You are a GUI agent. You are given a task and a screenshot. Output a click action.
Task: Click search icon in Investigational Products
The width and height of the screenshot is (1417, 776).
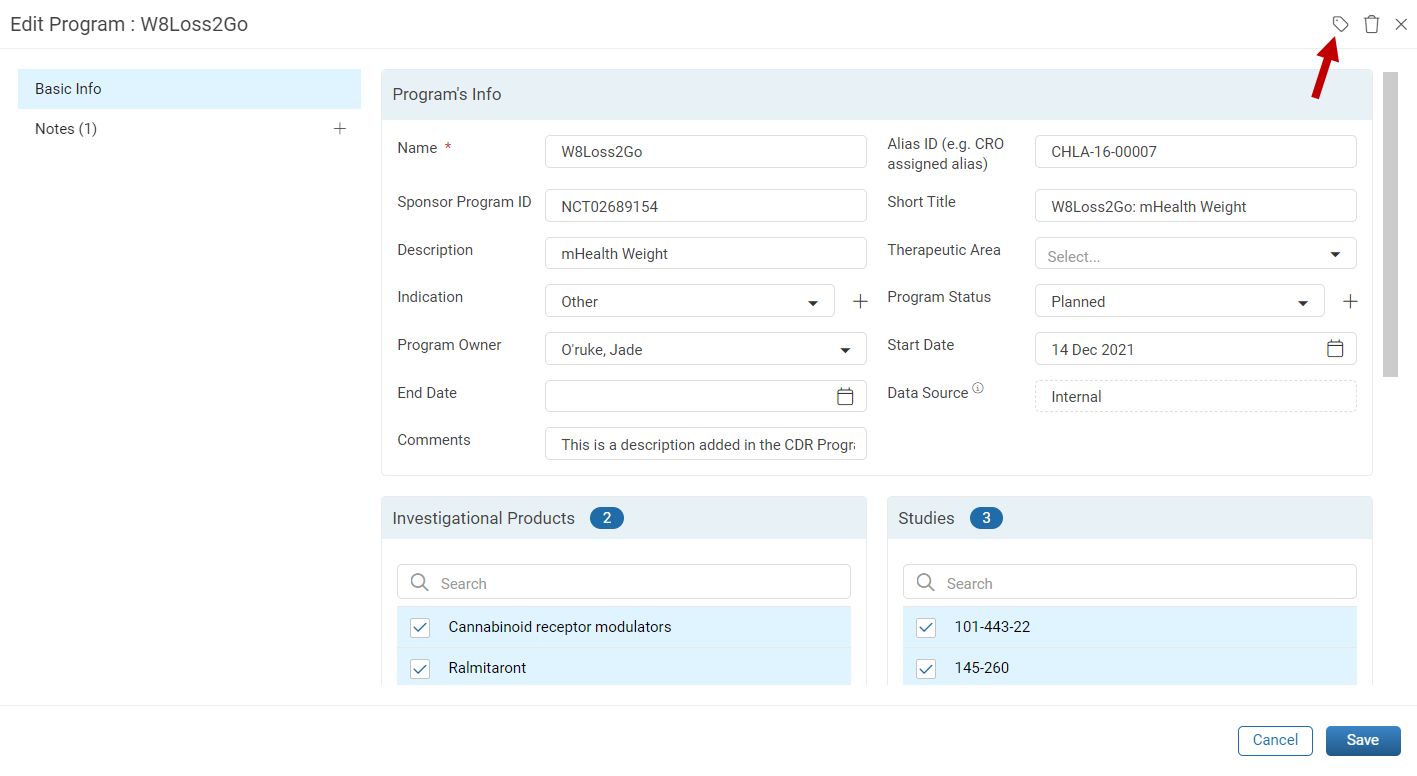tap(420, 582)
